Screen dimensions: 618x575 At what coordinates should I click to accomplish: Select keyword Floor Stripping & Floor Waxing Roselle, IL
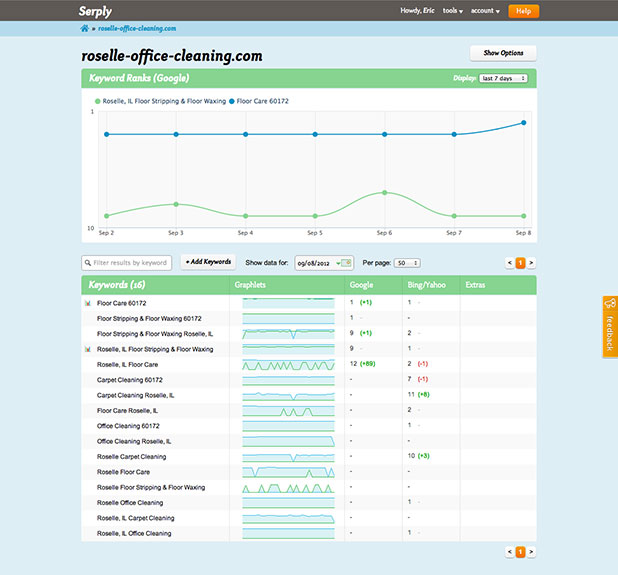pyautogui.click(x=155, y=334)
